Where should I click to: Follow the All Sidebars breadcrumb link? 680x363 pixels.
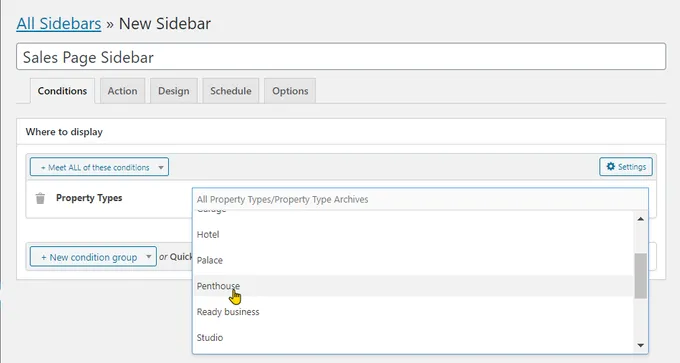[x=59, y=23]
